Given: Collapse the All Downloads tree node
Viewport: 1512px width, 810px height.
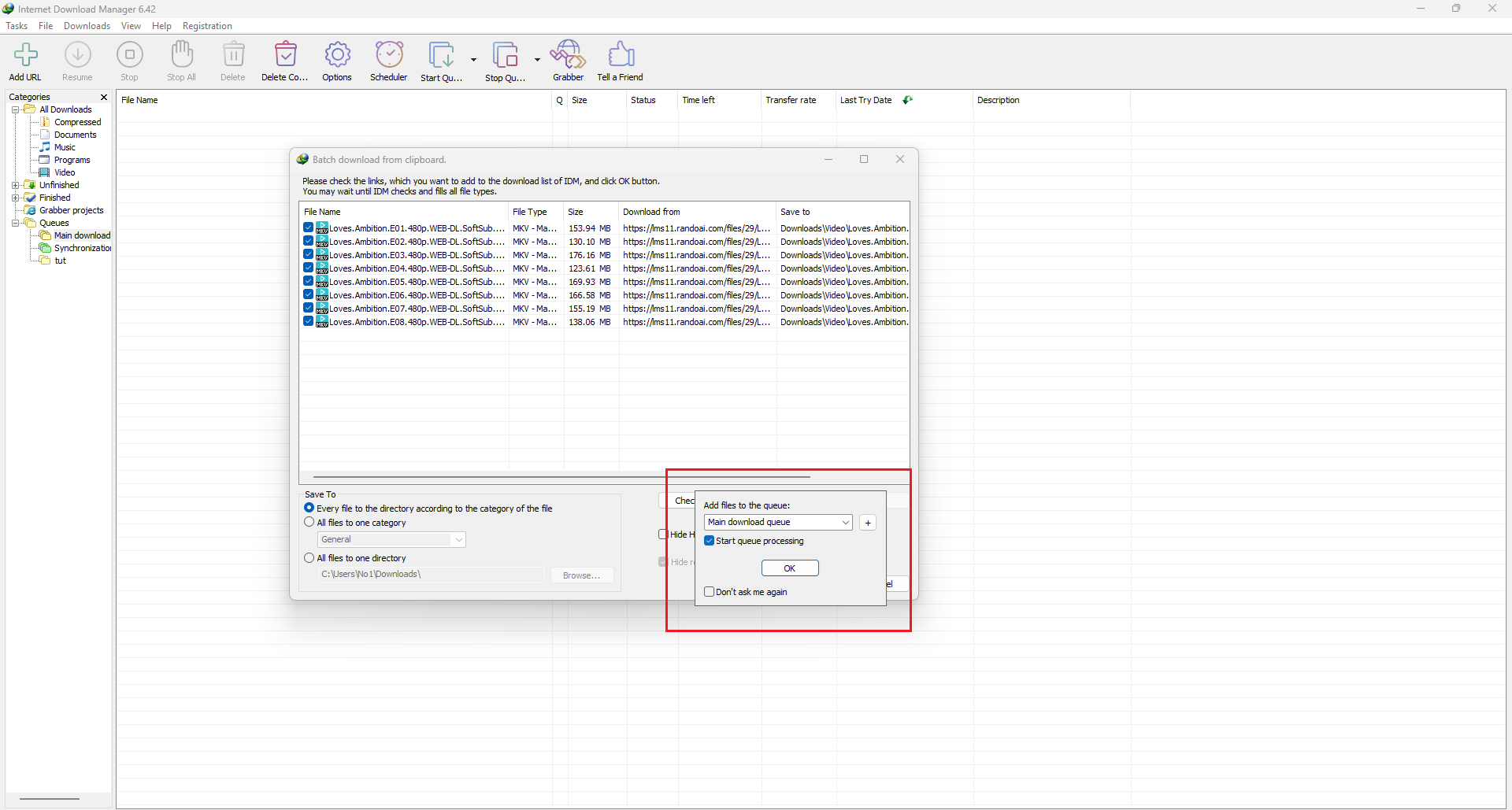Looking at the screenshot, I should (x=15, y=109).
